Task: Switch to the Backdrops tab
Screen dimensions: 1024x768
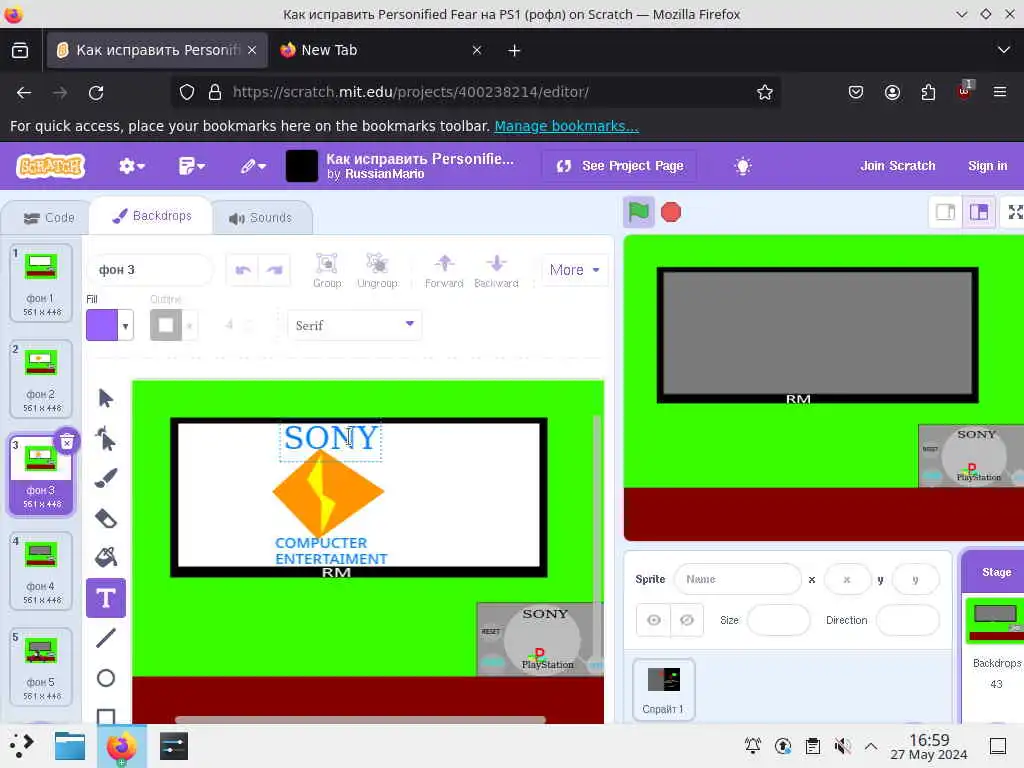Action: pos(152,216)
